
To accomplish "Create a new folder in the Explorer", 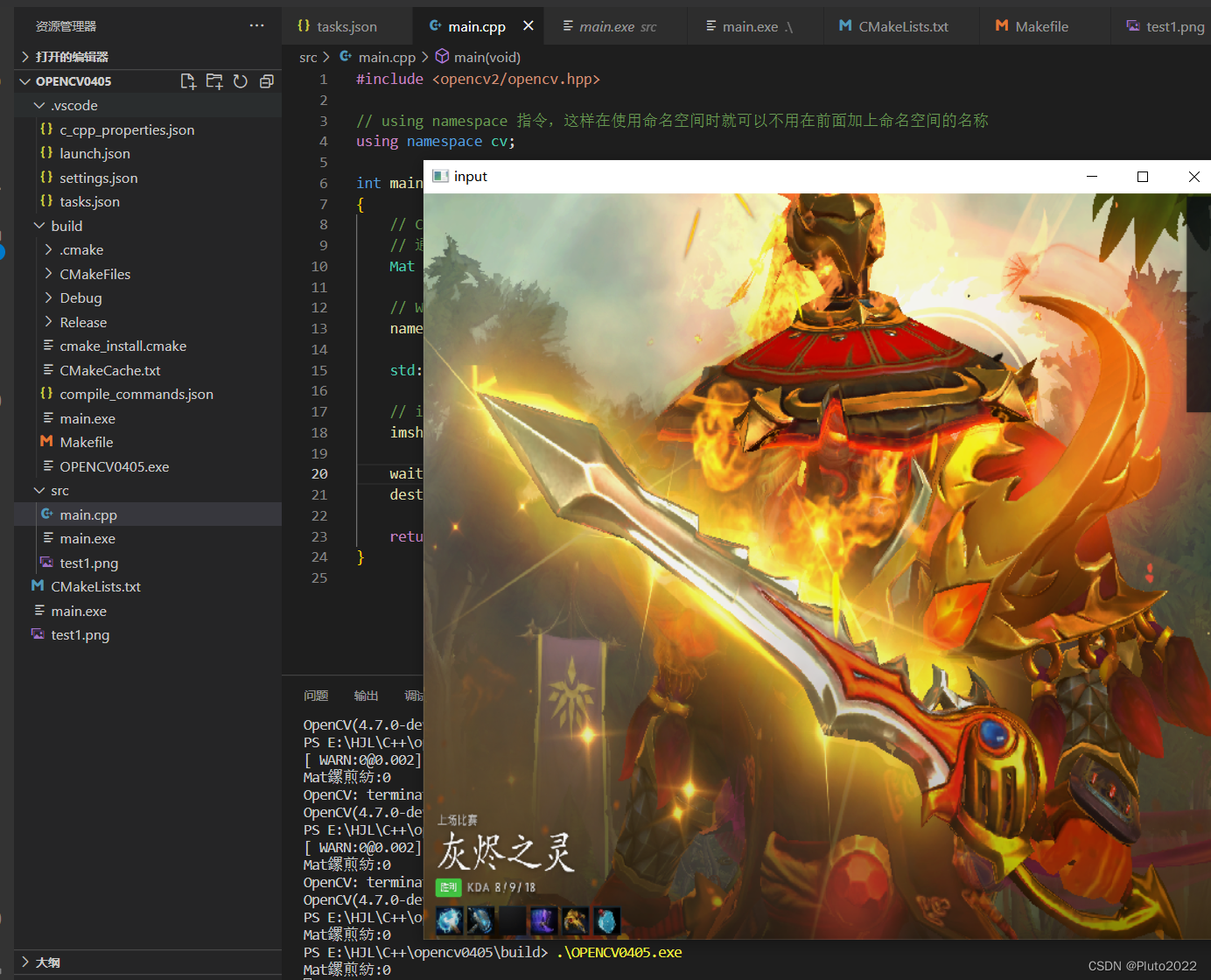I will 214,80.
